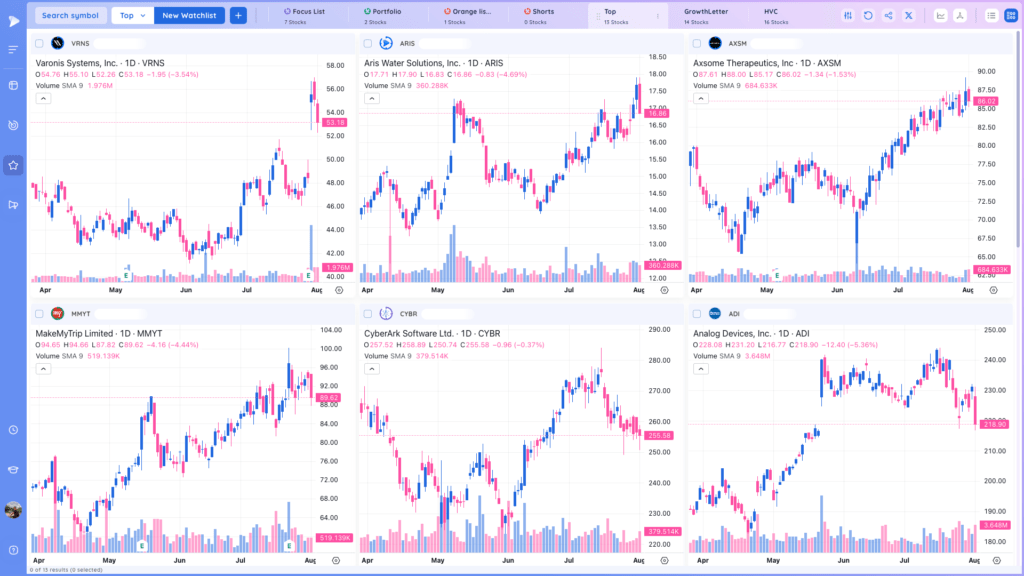
Task: Collapse the VRNS chart legend chevron
Action: (43, 99)
